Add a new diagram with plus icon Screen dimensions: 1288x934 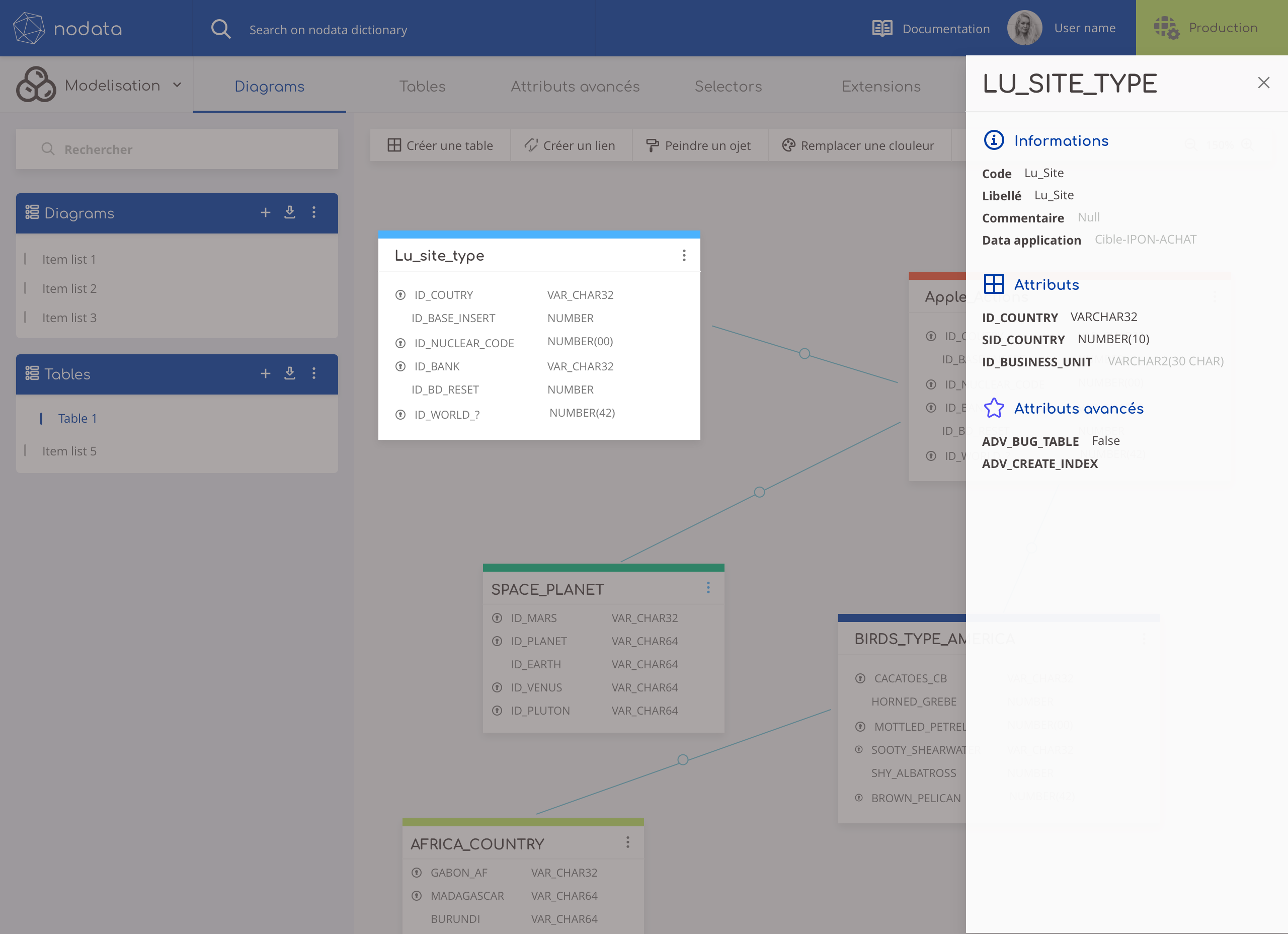pos(265,212)
